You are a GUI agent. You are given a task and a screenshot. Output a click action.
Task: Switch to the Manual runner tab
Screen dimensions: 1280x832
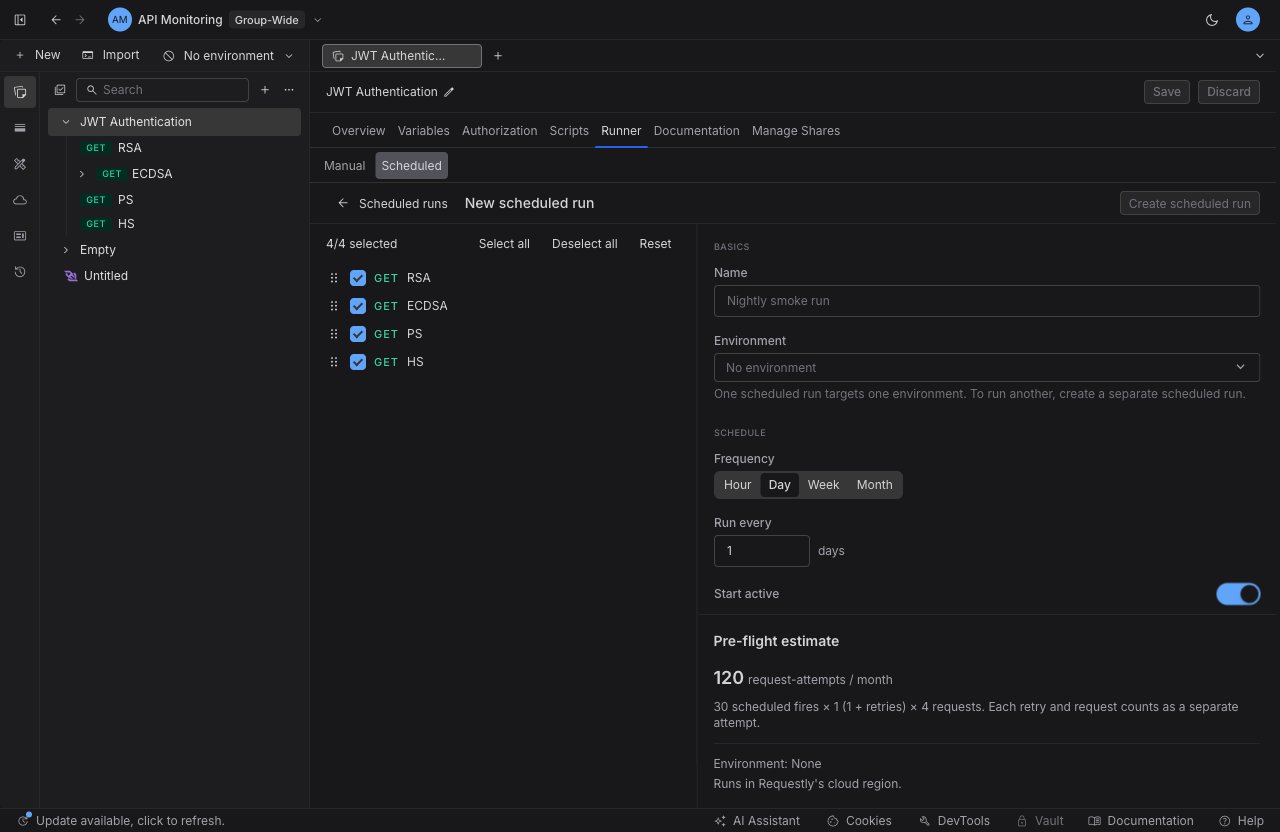coord(344,166)
